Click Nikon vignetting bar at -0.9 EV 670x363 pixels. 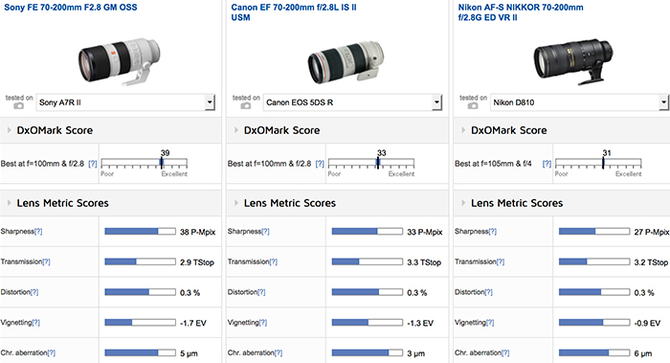594,322
